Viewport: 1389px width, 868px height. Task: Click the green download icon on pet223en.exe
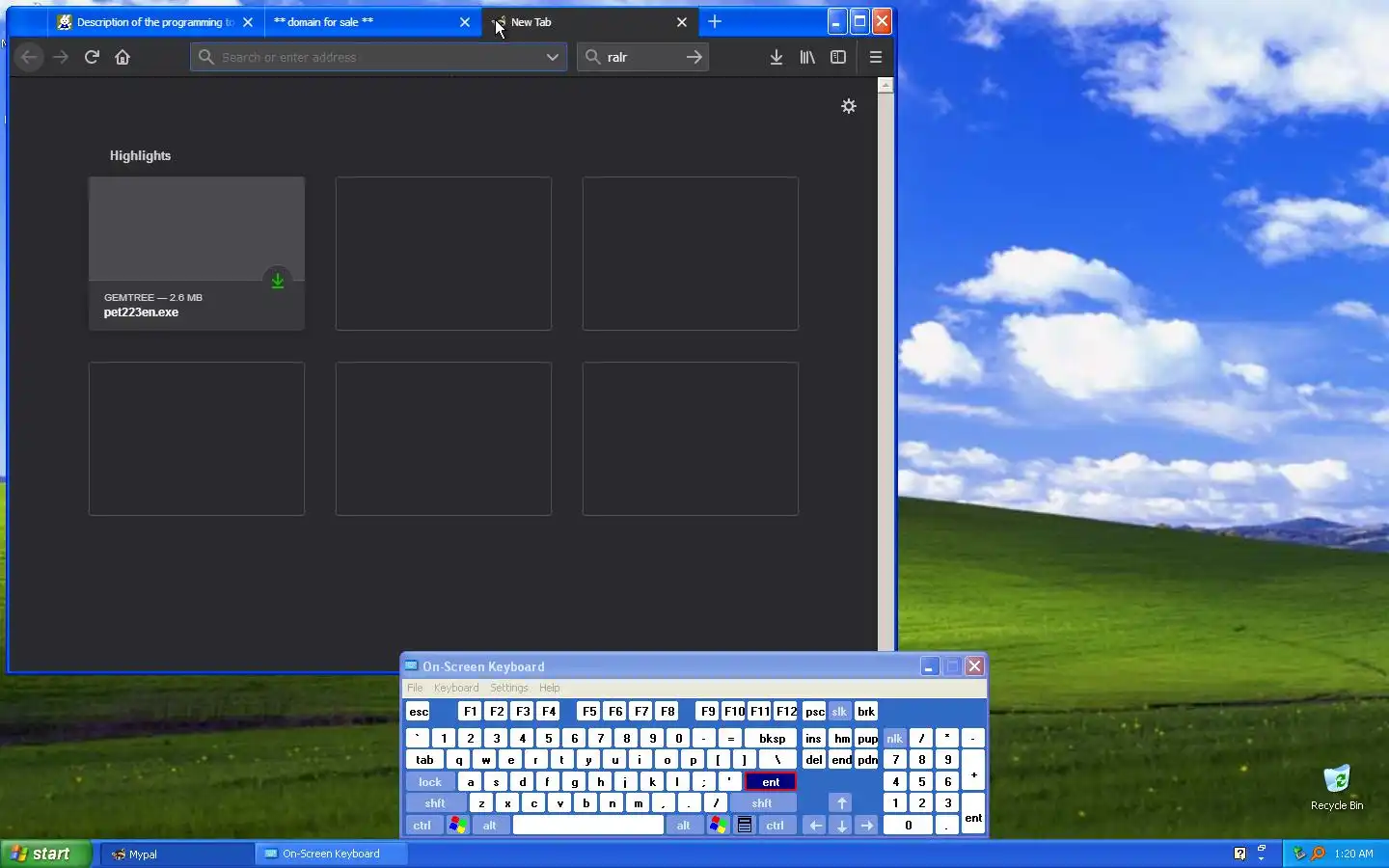[x=278, y=280]
